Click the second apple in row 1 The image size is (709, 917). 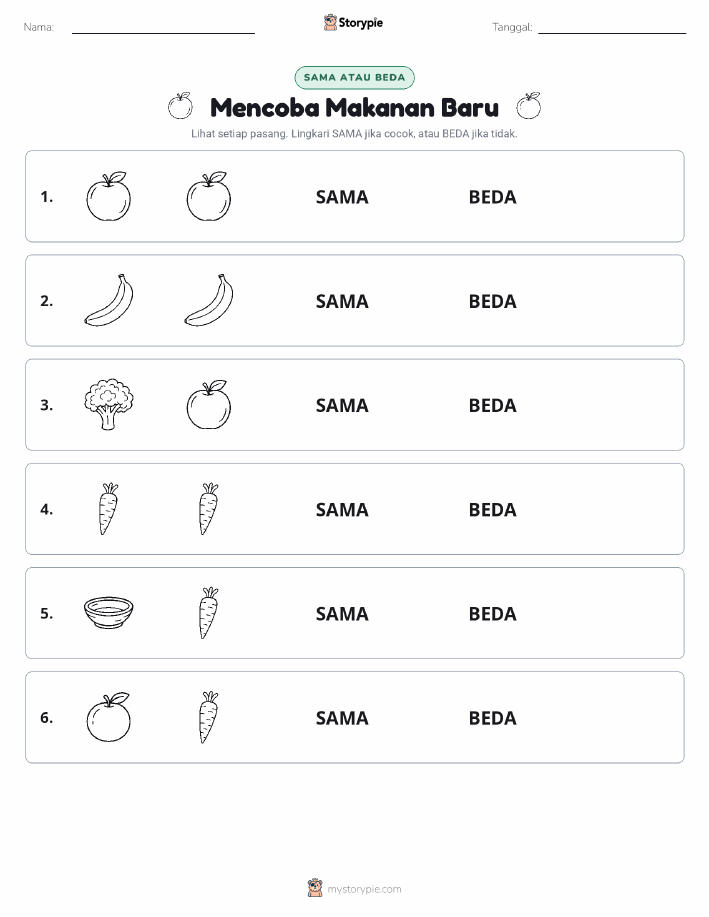pyautogui.click(x=209, y=196)
